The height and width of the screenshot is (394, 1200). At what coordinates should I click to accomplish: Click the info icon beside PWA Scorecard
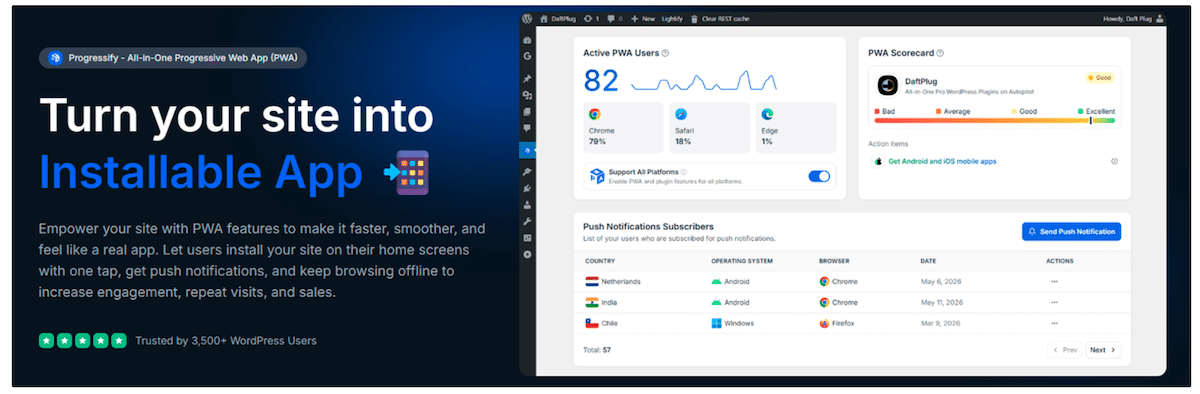coord(940,53)
